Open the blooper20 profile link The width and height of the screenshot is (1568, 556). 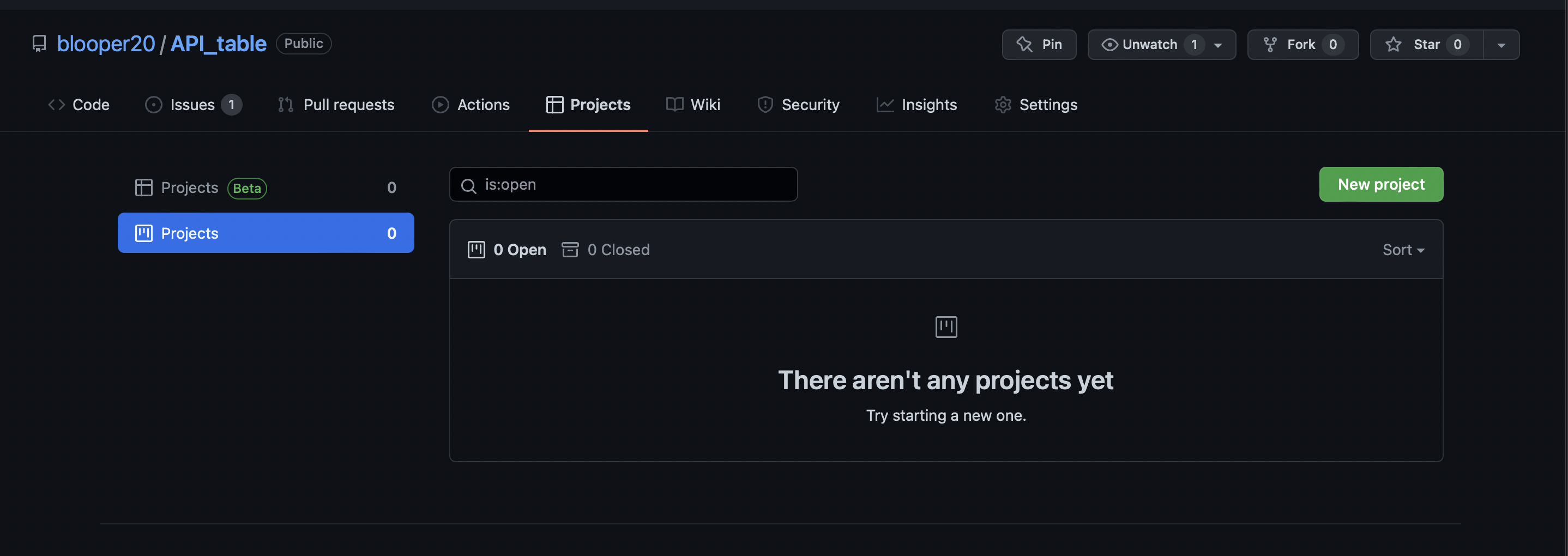(x=105, y=43)
